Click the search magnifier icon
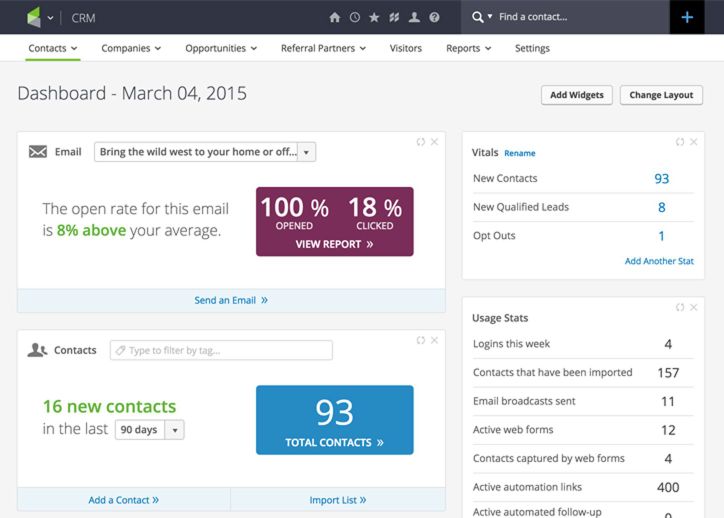 [477, 17]
